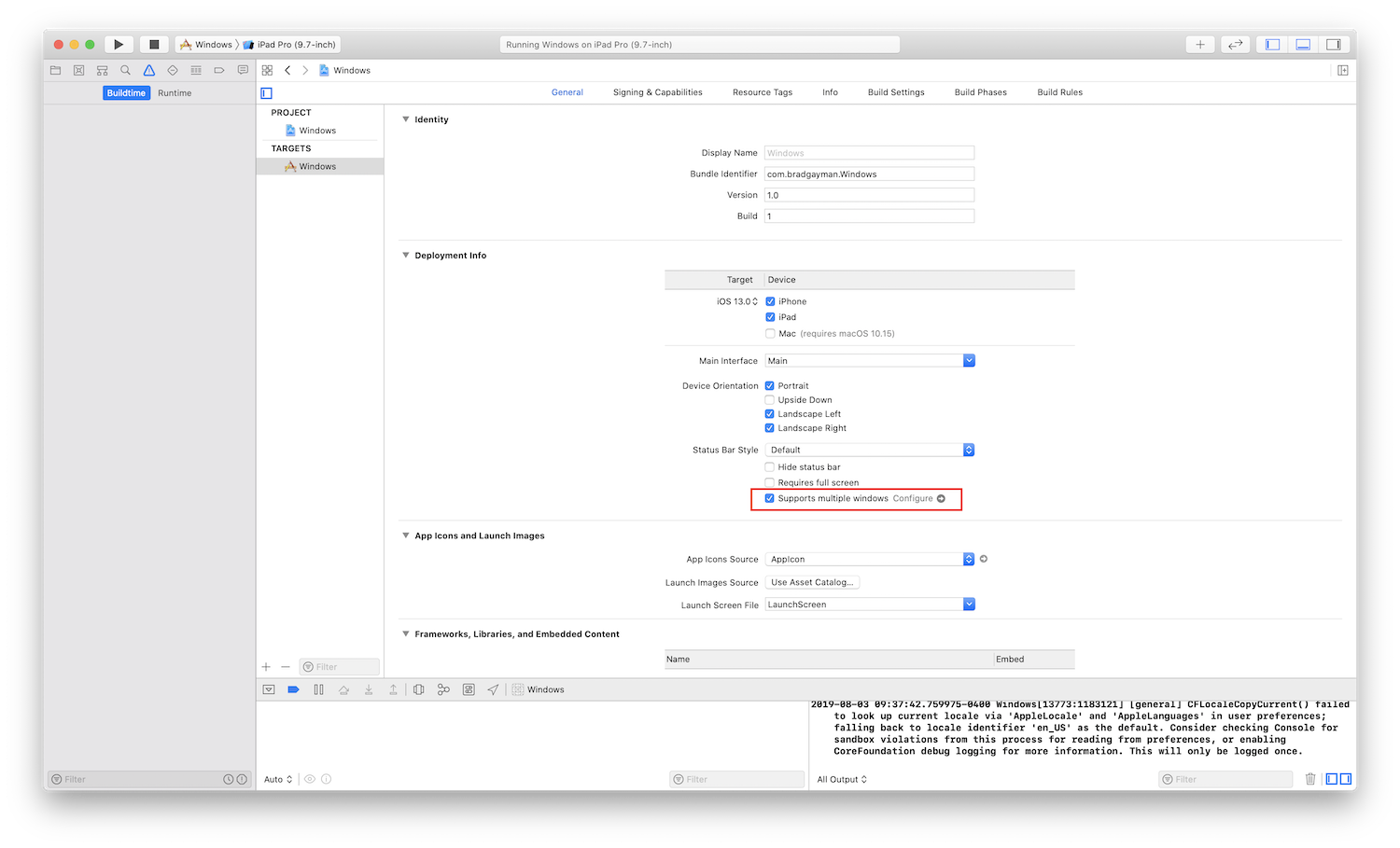Viewport: 1400px width, 848px height.
Task: Click the Simulate Location arrow
Action: pos(493,689)
